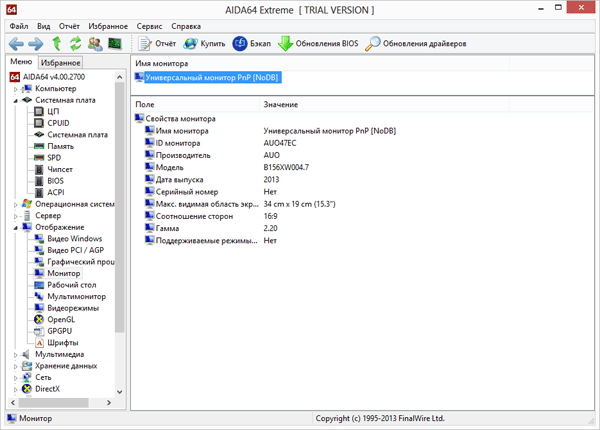The width and height of the screenshot is (600, 430).
Task: Collapse the Системная плата parent node
Action: [x=16, y=101]
